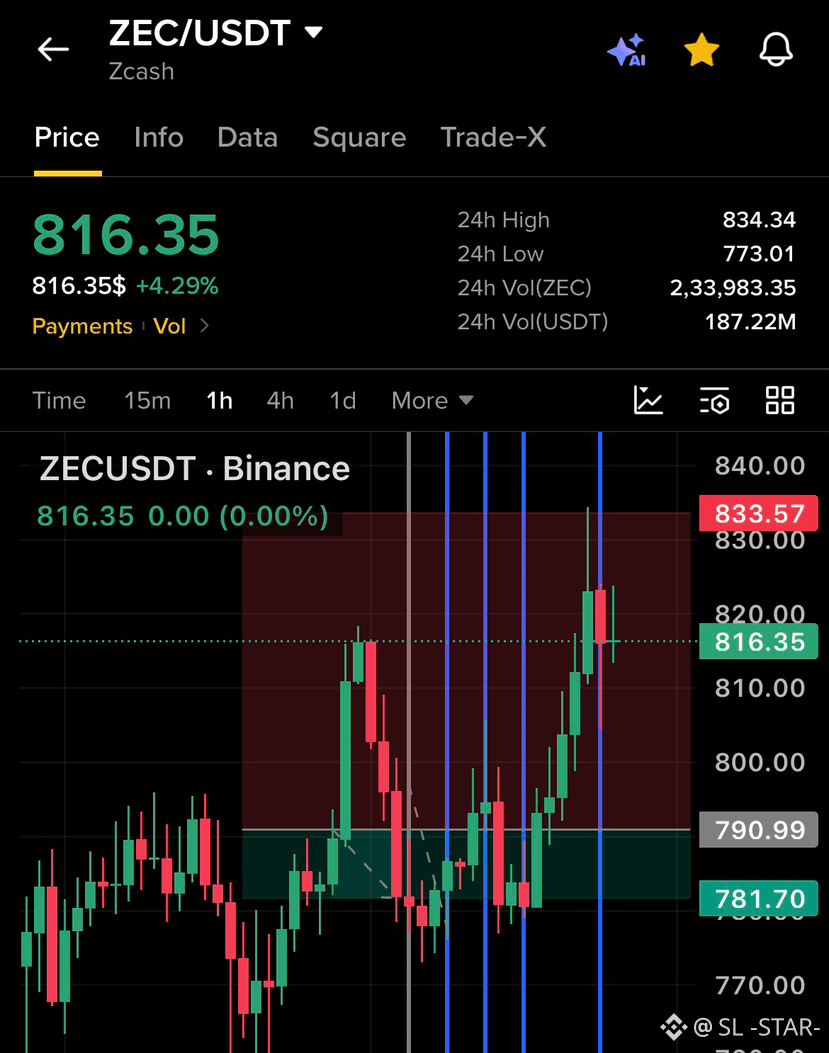Open the grid layout icon
The height and width of the screenshot is (1053, 829).
click(780, 400)
